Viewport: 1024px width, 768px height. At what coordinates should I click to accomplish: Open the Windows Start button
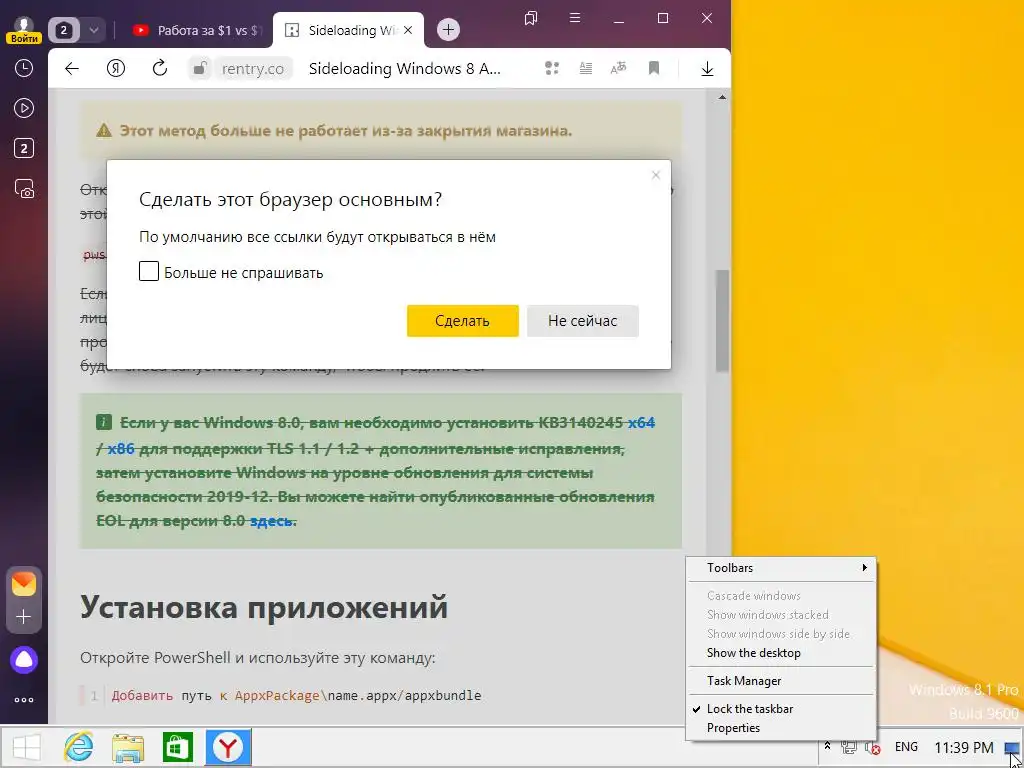coord(26,748)
